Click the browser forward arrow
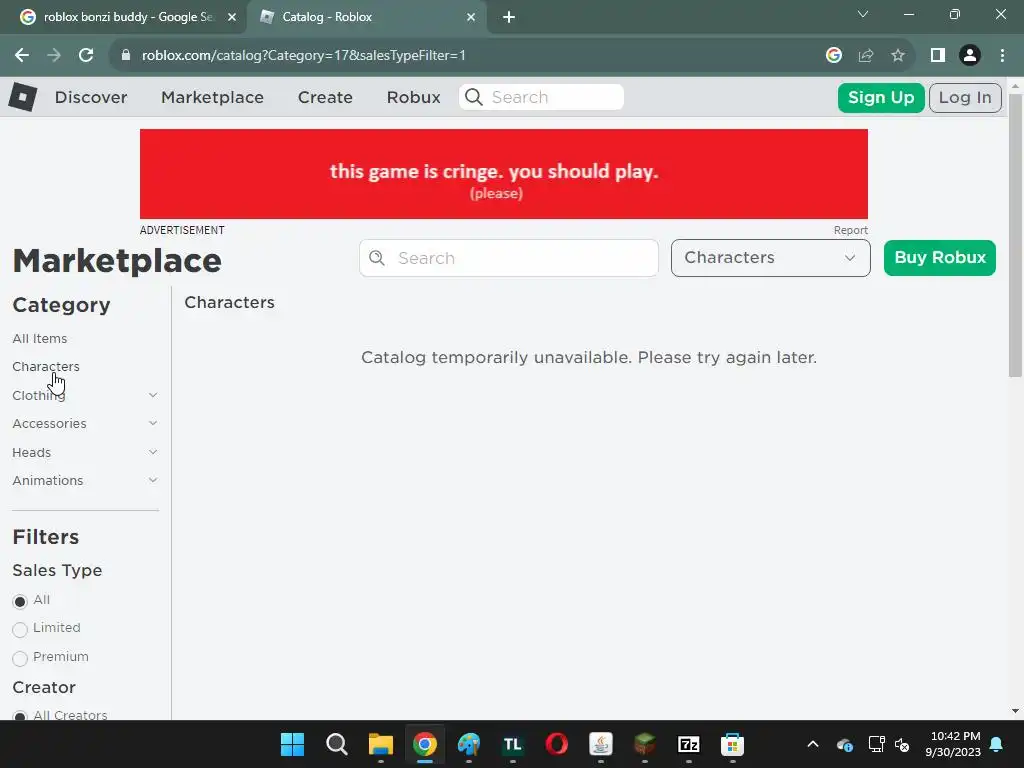Image resolution: width=1024 pixels, height=768 pixels. pos(54,56)
